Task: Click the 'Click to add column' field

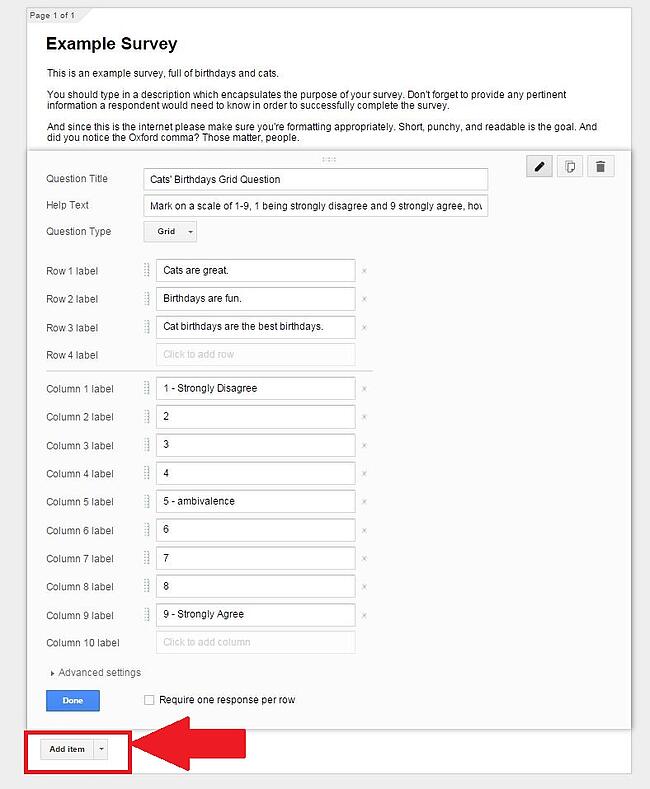Action: (x=255, y=642)
